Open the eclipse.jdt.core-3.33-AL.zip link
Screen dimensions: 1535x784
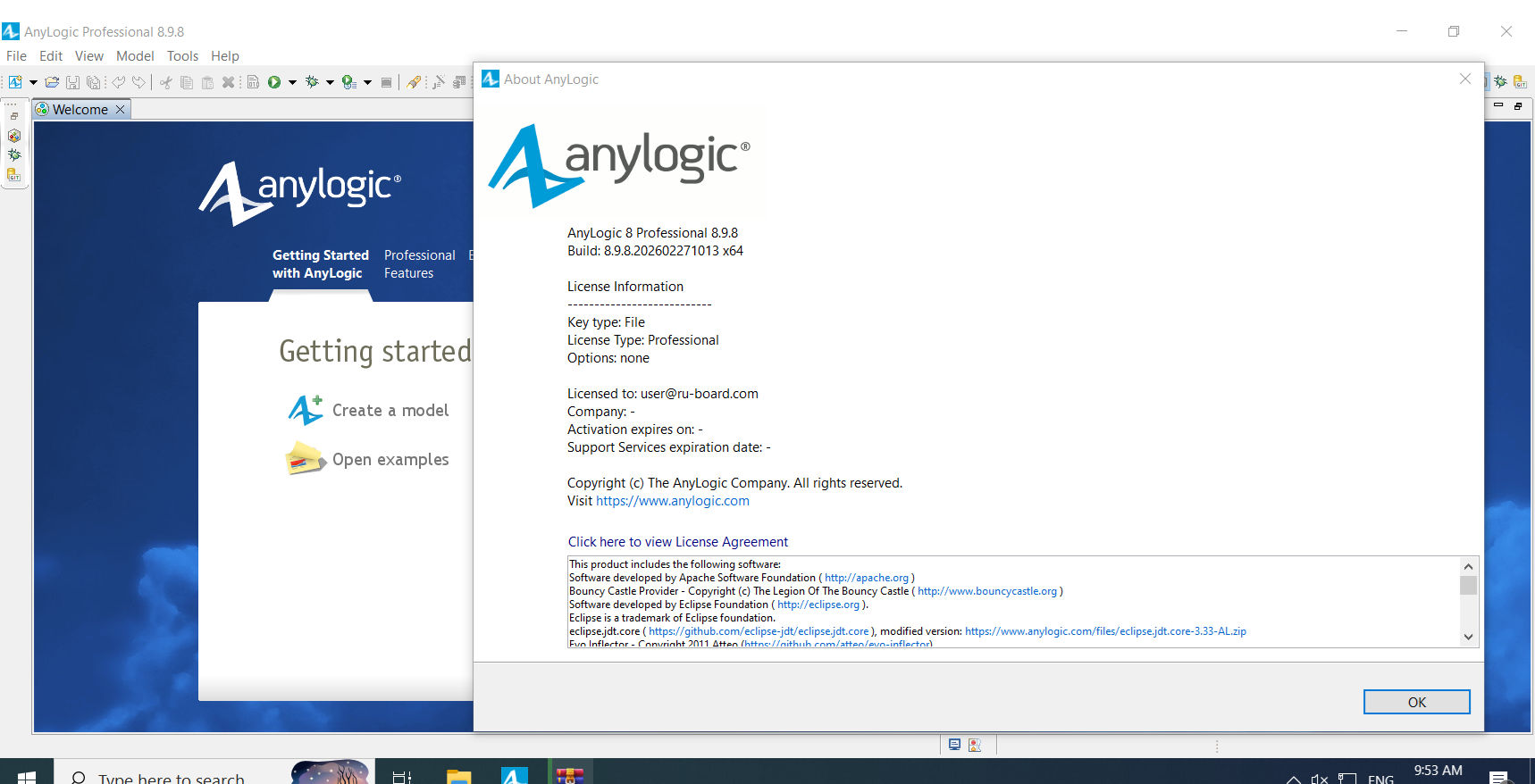tap(1105, 631)
